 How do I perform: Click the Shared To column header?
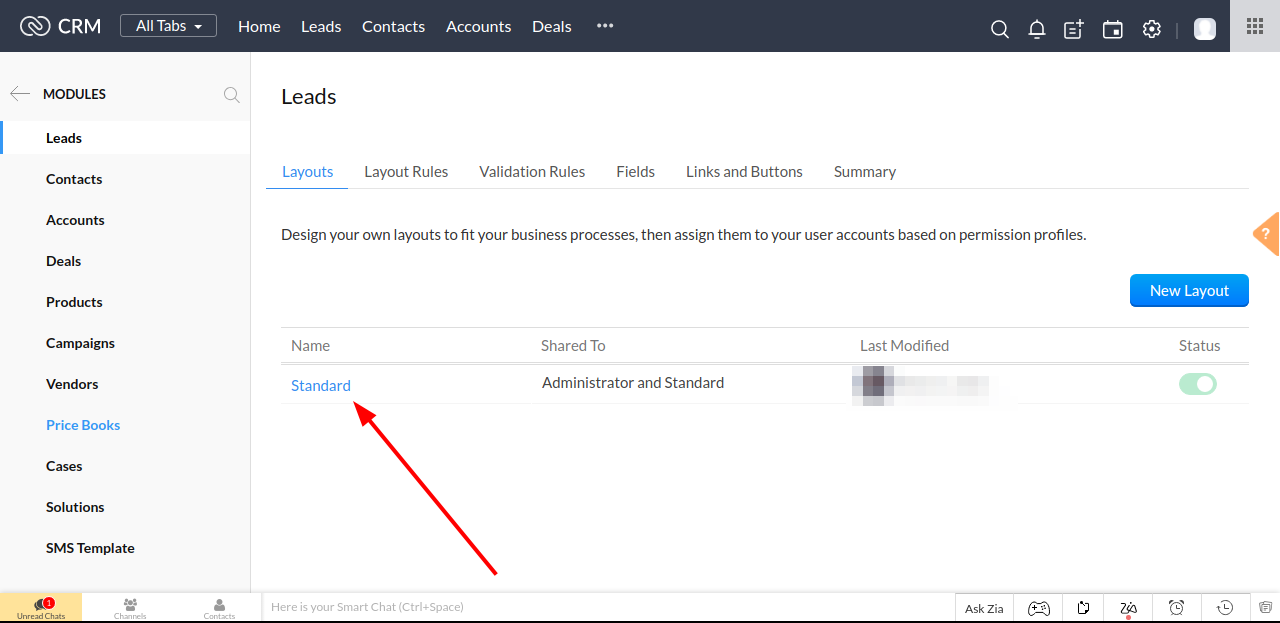pos(573,346)
